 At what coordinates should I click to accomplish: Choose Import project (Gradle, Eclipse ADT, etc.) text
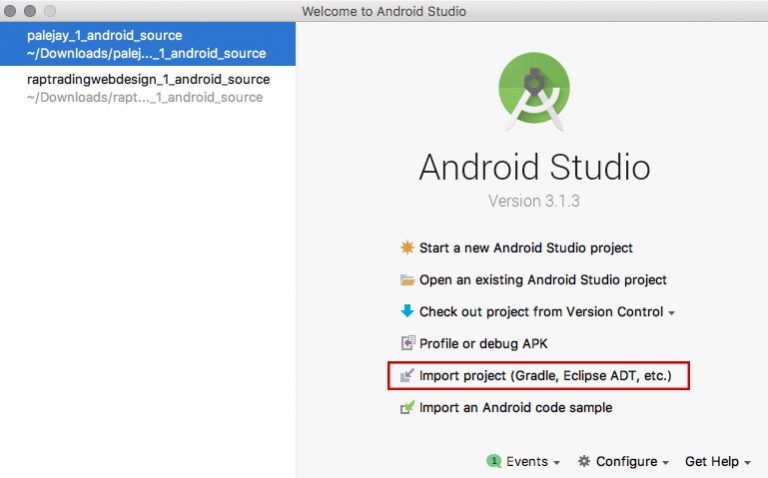click(x=545, y=376)
